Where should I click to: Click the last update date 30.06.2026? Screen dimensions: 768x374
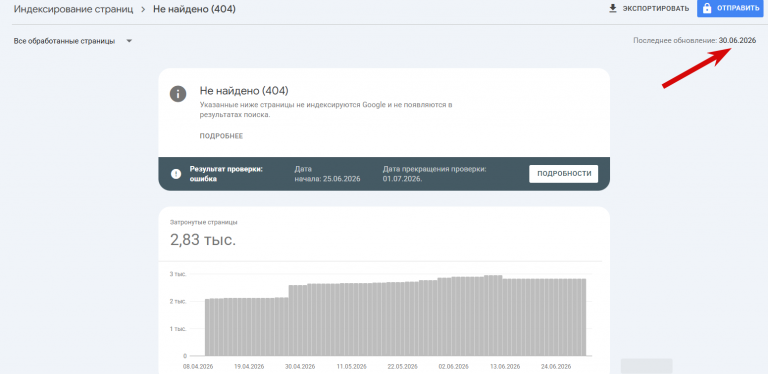(x=737, y=41)
